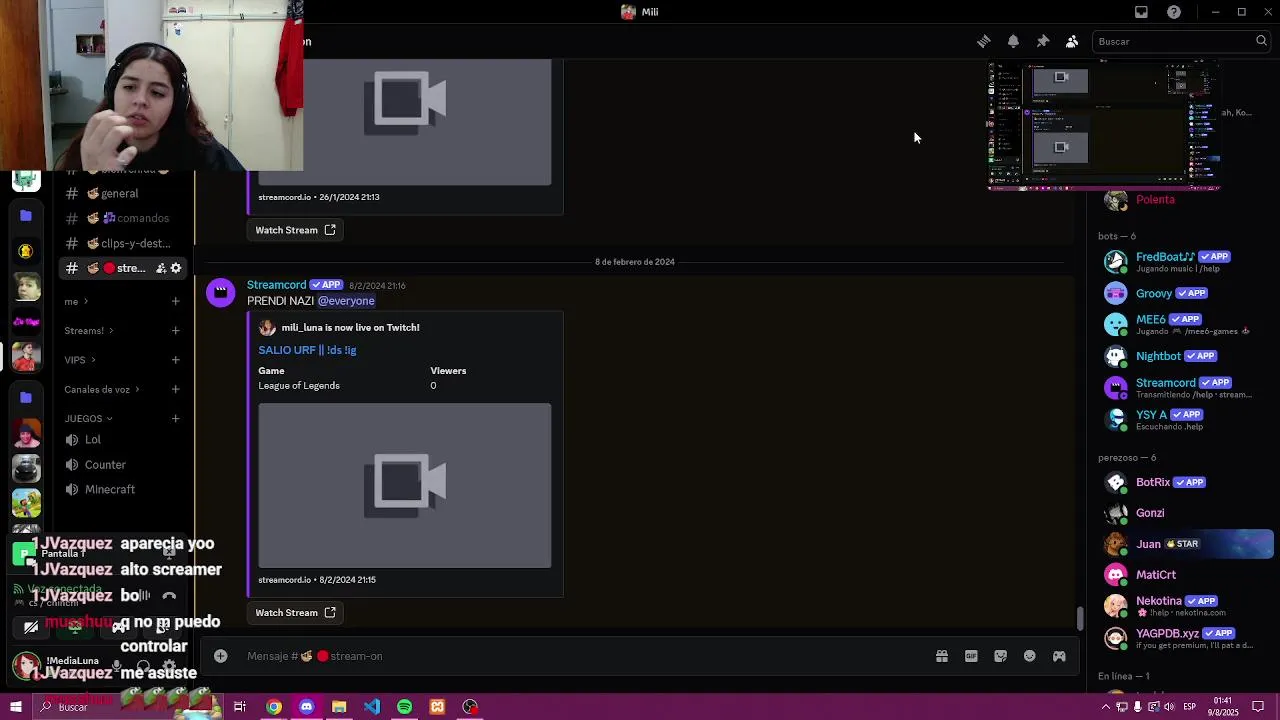Click the @everyone mention
The image size is (1280, 720).
click(346, 301)
